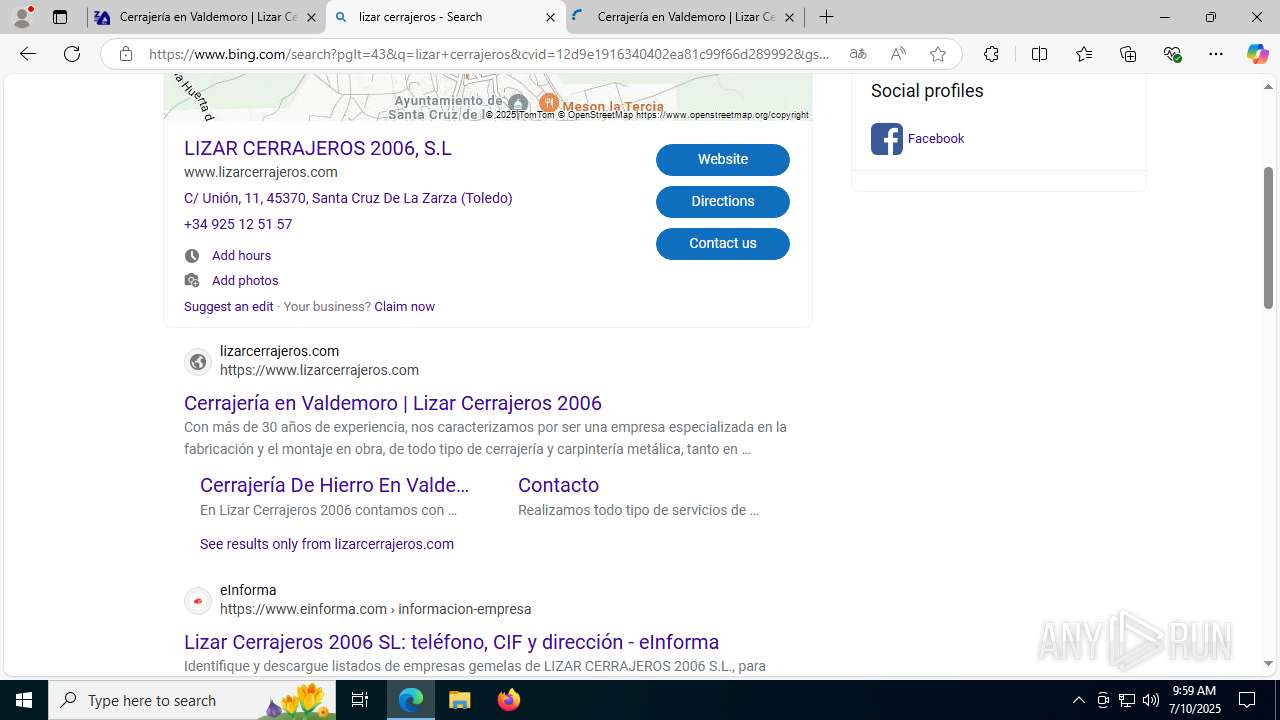Click the page vertical scrollbar thumb
The width and height of the screenshot is (1280, 720).
coord(1268,238)
